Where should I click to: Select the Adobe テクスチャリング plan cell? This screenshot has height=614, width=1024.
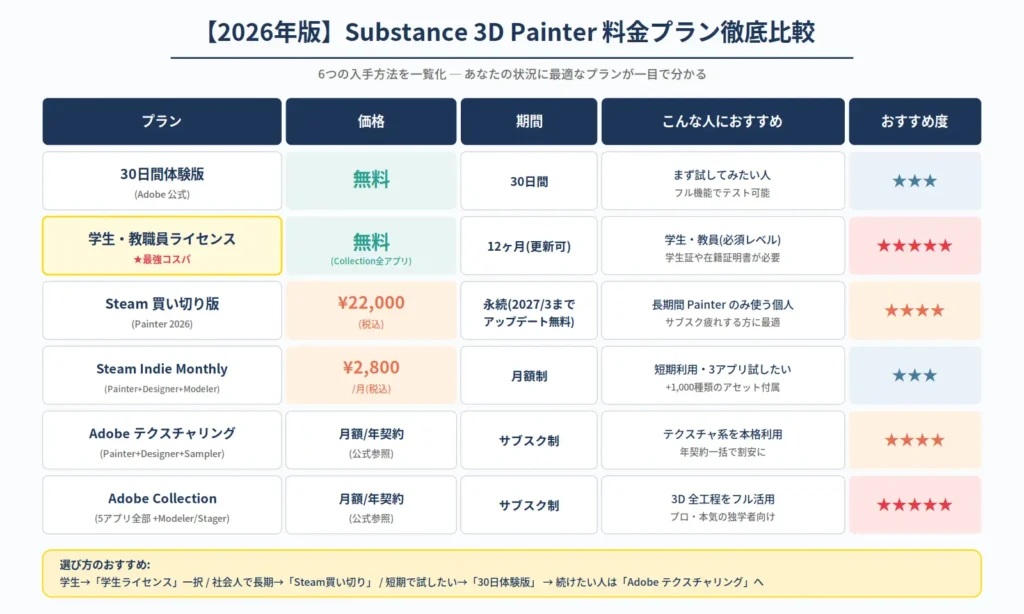[162, 440]
